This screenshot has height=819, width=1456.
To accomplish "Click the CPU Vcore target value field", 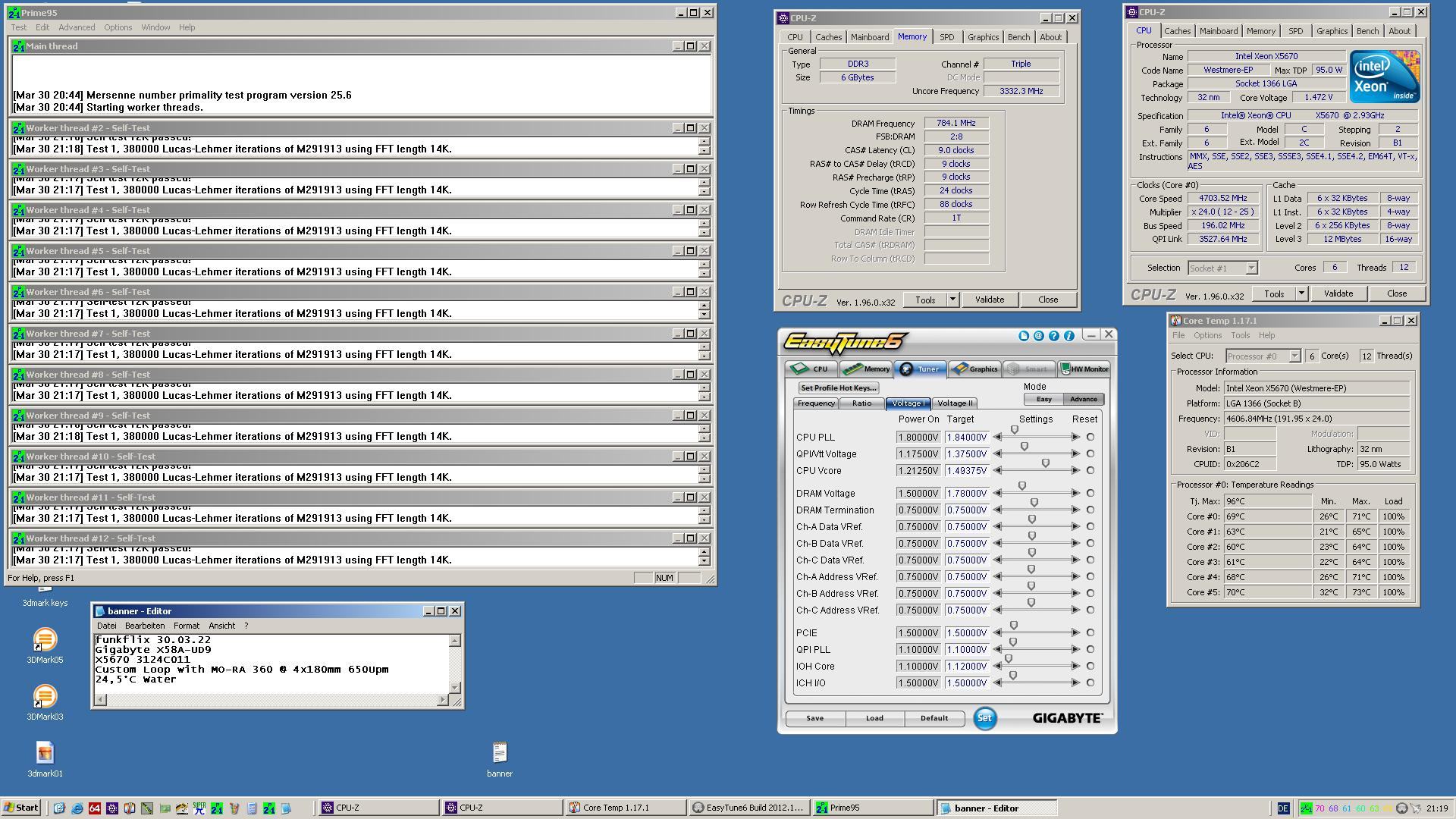I will (967, 470).
